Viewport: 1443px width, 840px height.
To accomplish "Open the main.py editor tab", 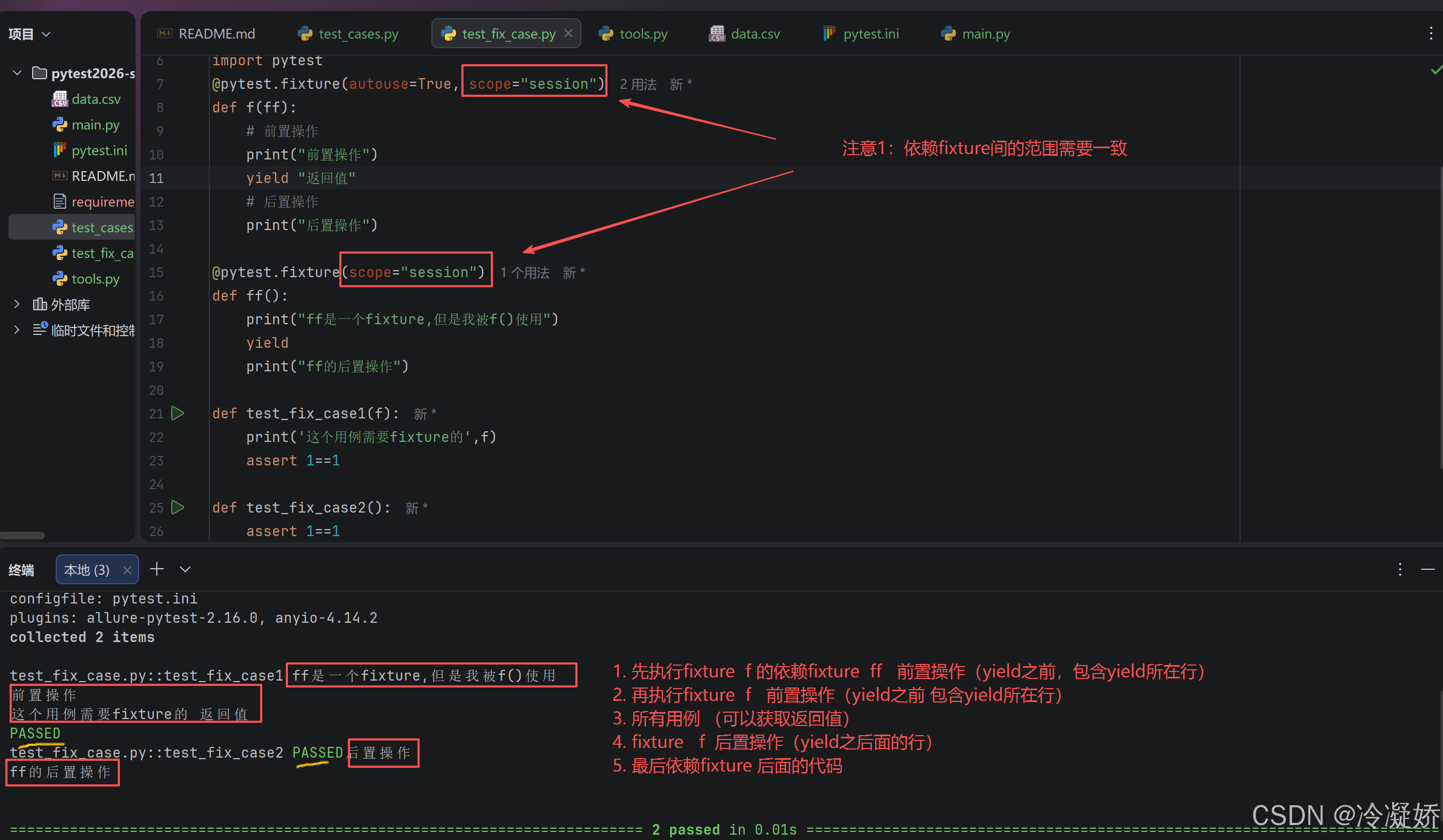I will coord(976,34).
